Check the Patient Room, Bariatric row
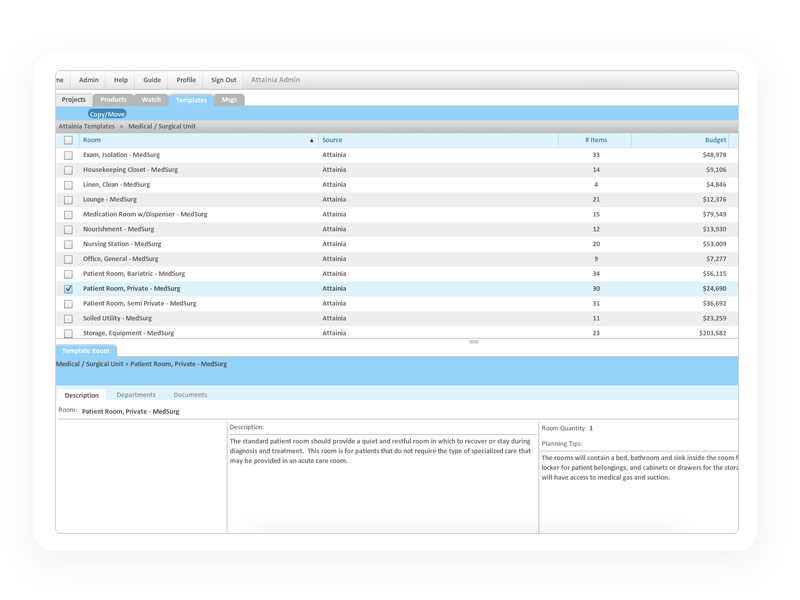800x600 pixels. click(x=68, y=274)
